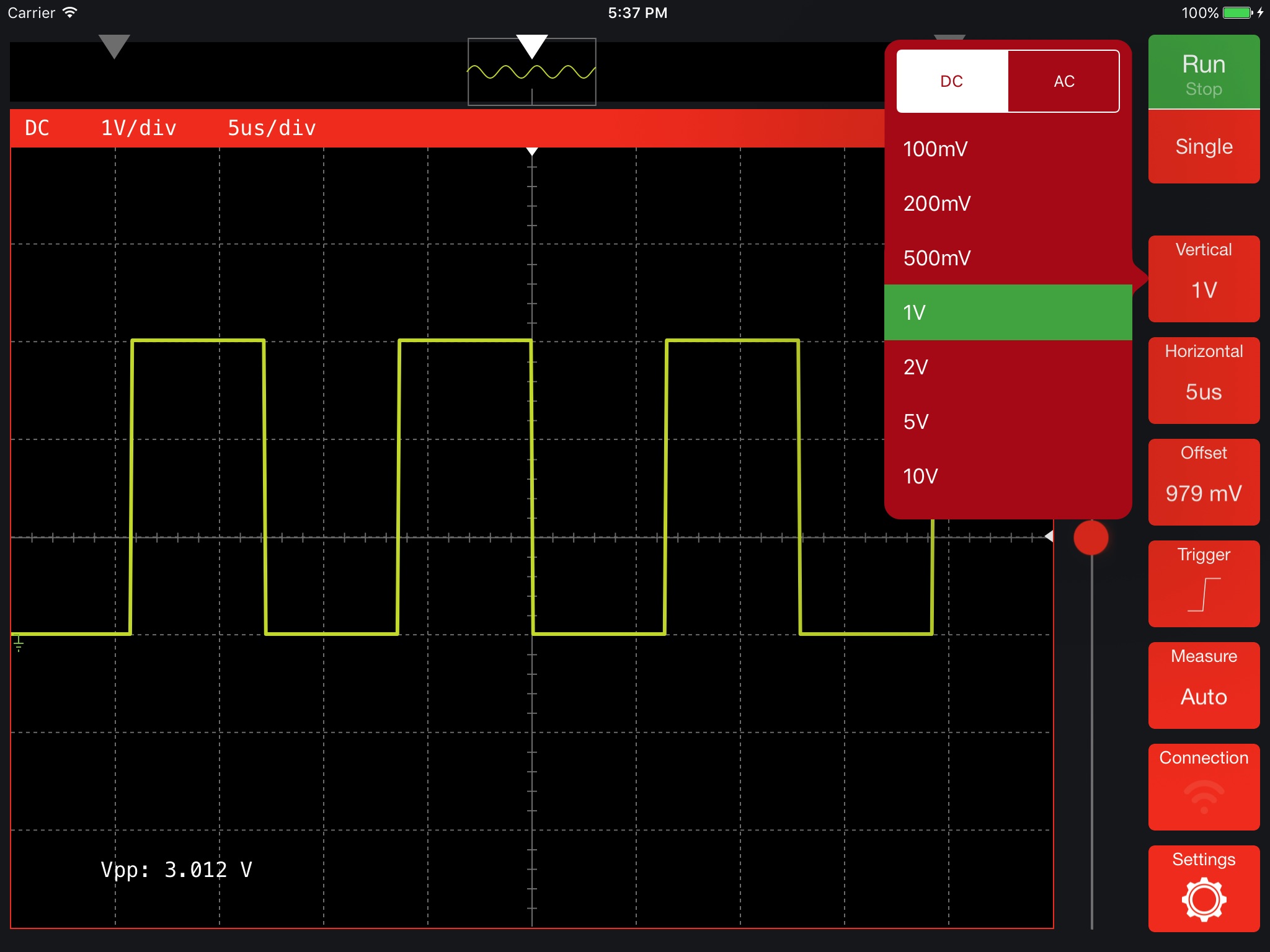Open the Measure Auto menu

(x=1204, y=685)
